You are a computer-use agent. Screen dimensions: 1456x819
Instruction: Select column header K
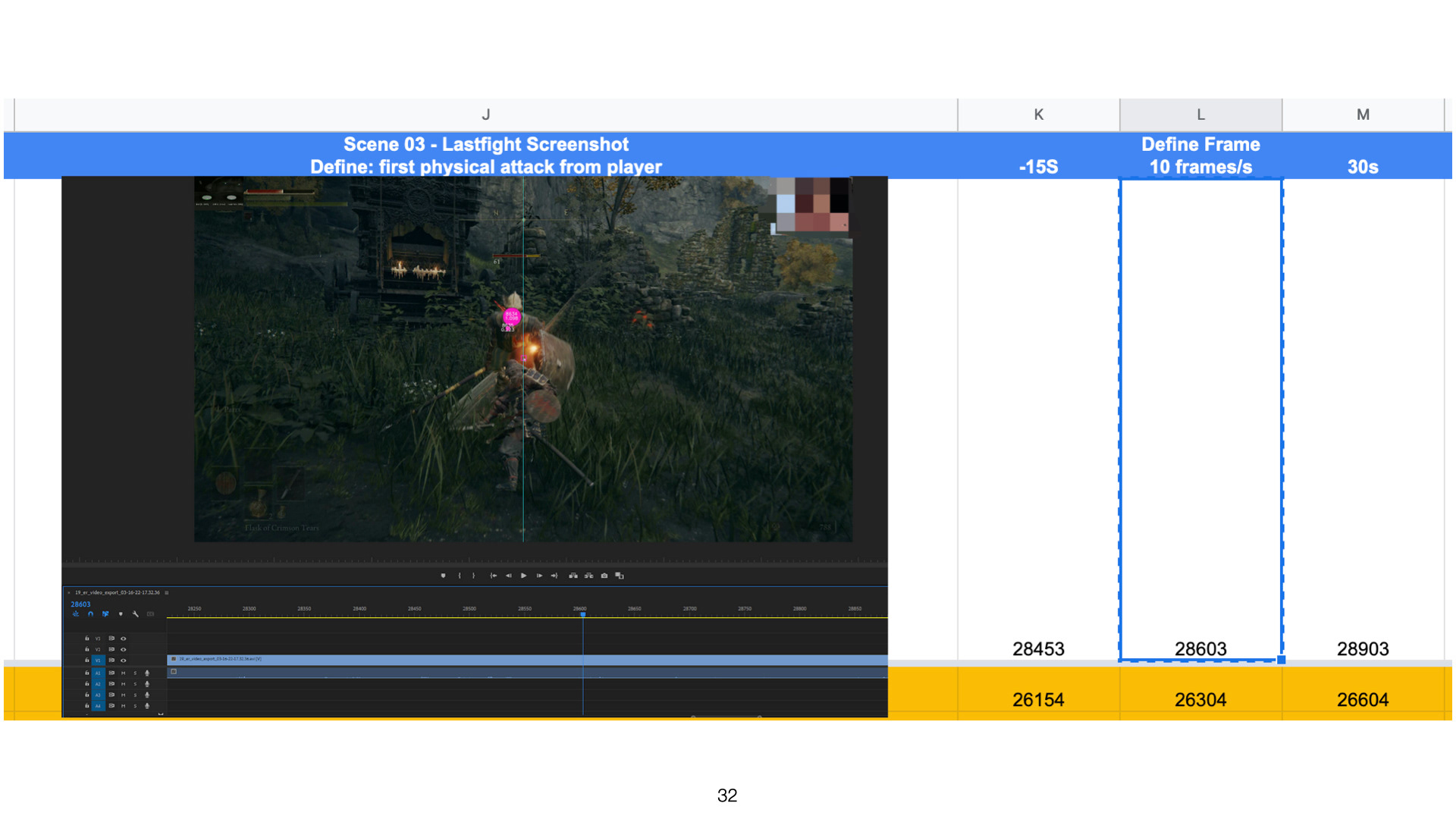point(1038,115)
